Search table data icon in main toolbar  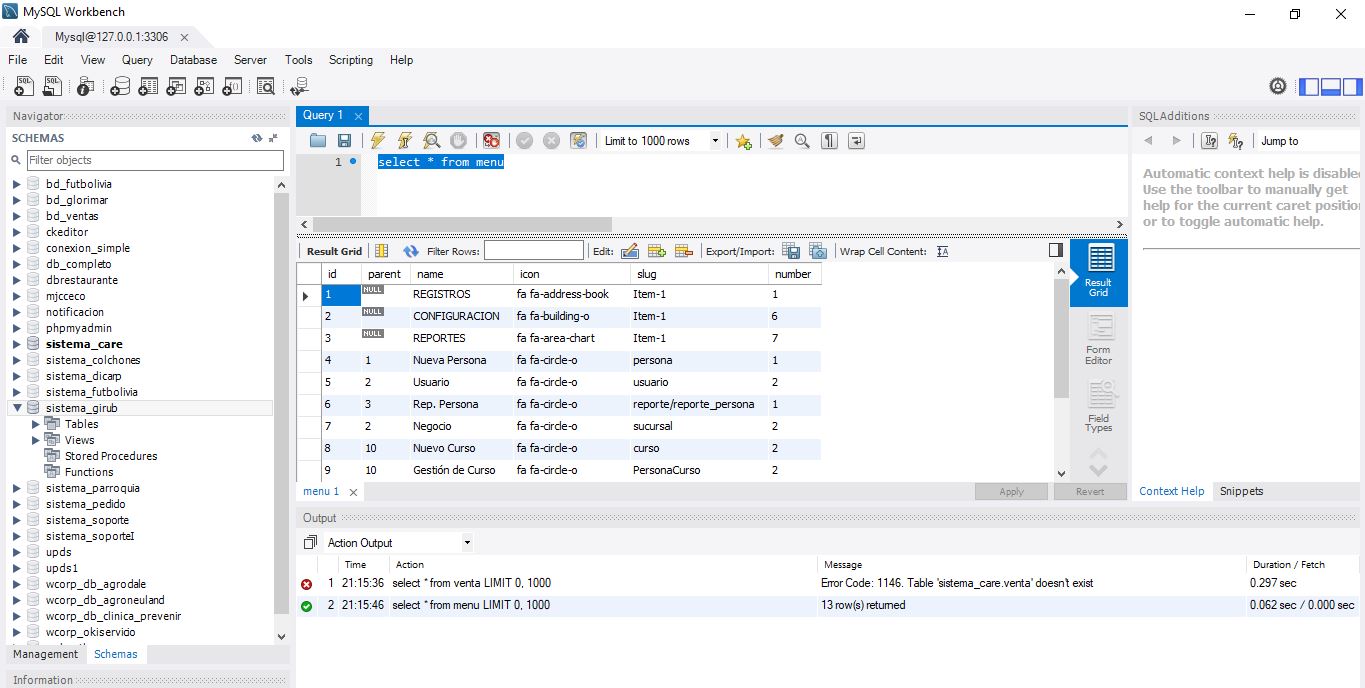tap(266, 87)
